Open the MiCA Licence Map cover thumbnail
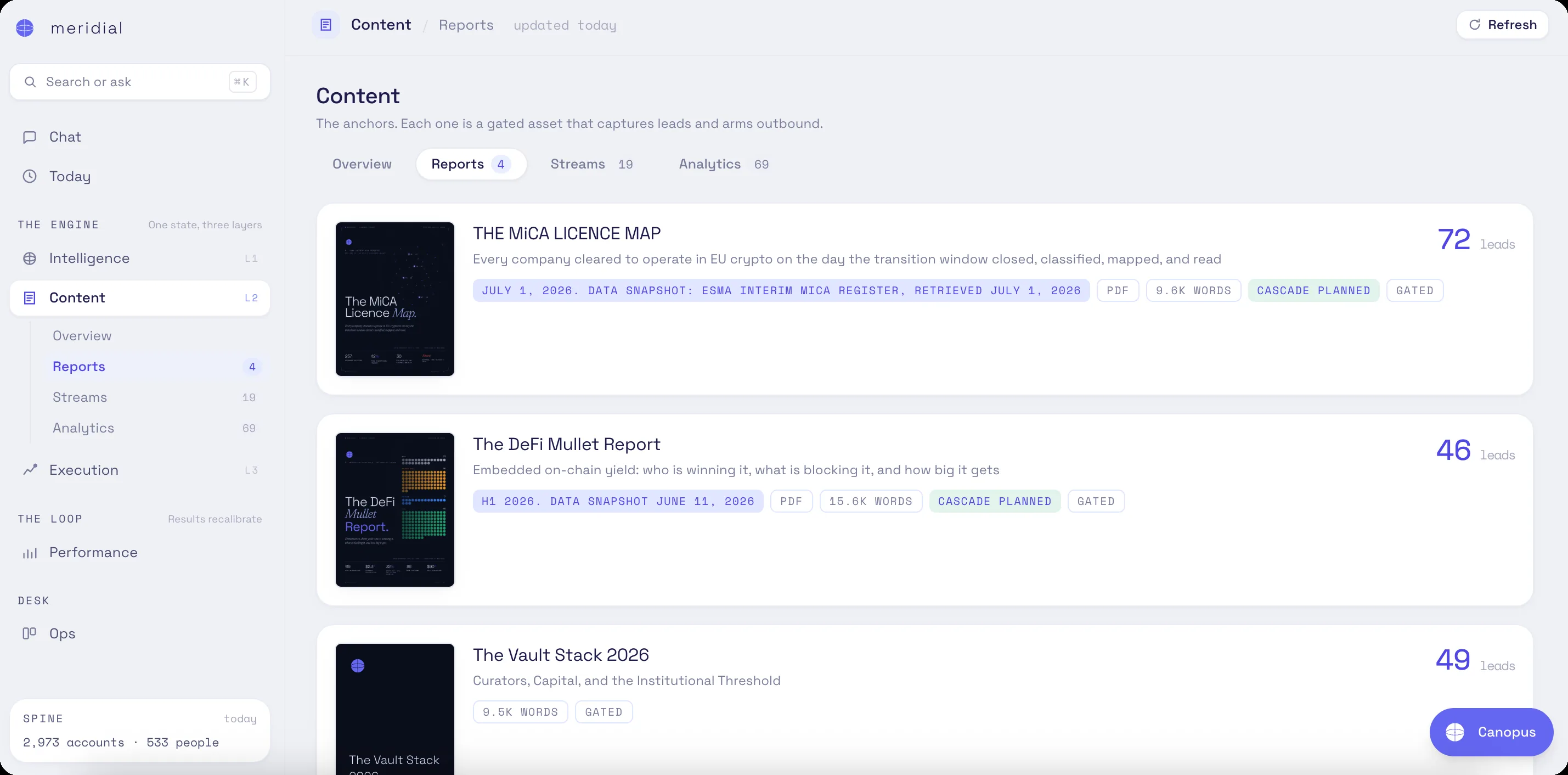 (395, 299)
